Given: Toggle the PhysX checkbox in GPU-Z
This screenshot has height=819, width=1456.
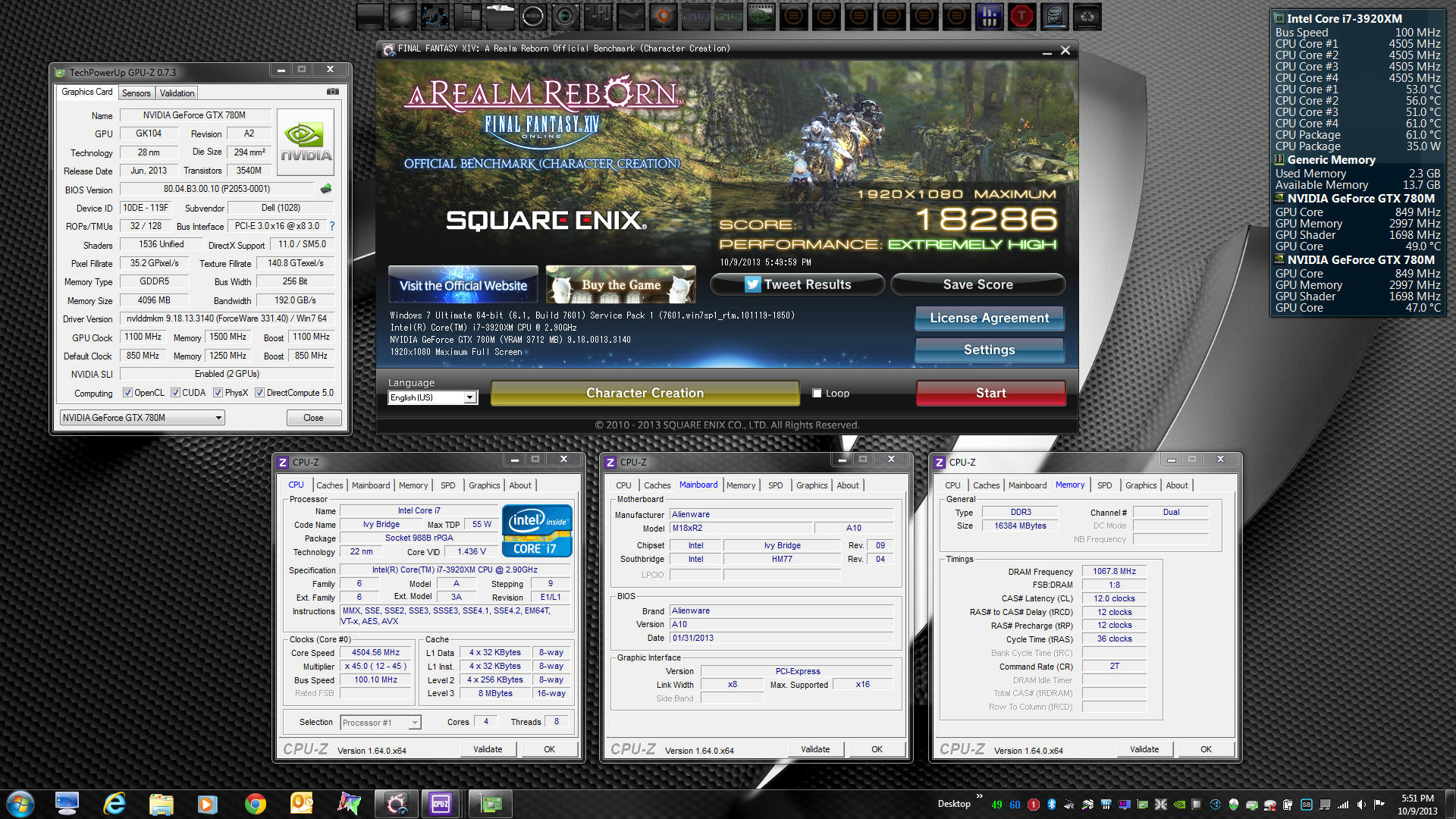Looking at the screenshot, I should tap(218, 393).
